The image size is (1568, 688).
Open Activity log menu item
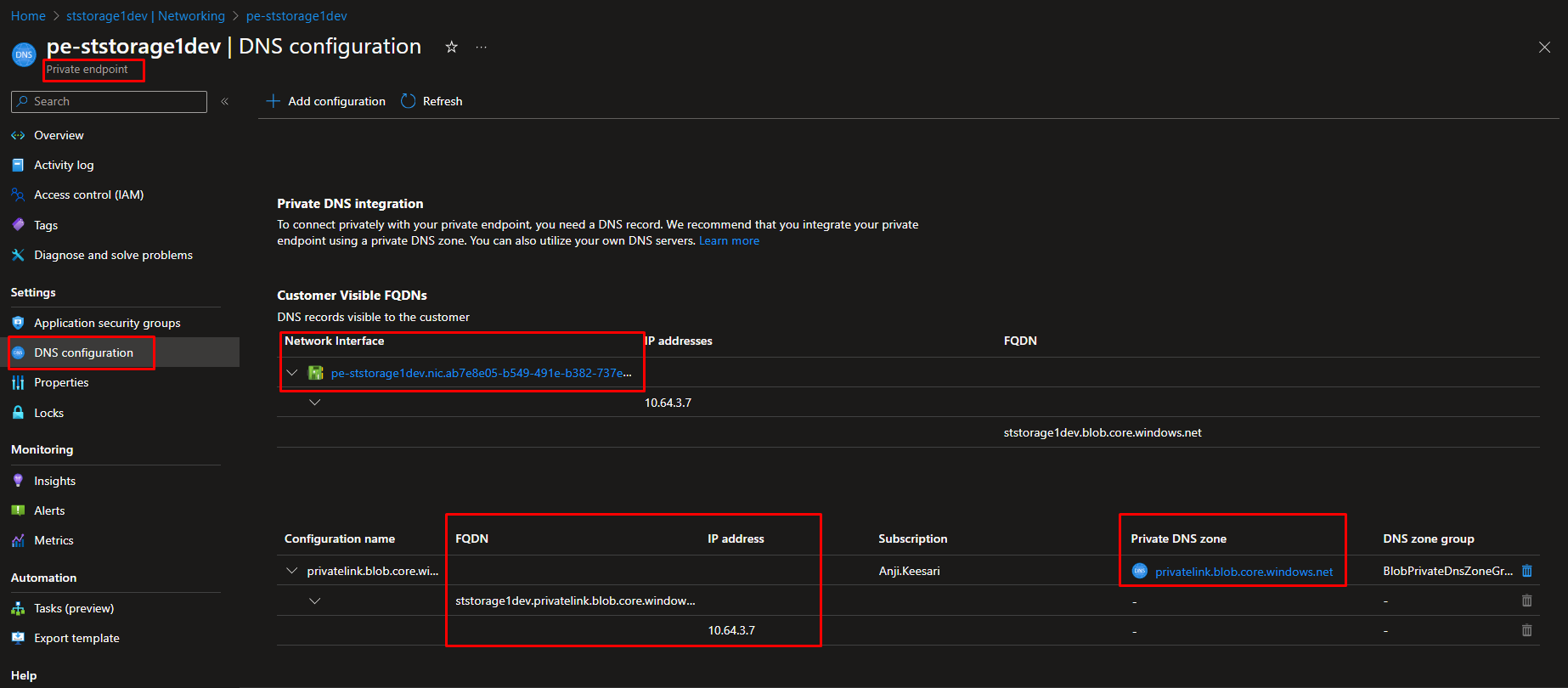coord(64,165)
